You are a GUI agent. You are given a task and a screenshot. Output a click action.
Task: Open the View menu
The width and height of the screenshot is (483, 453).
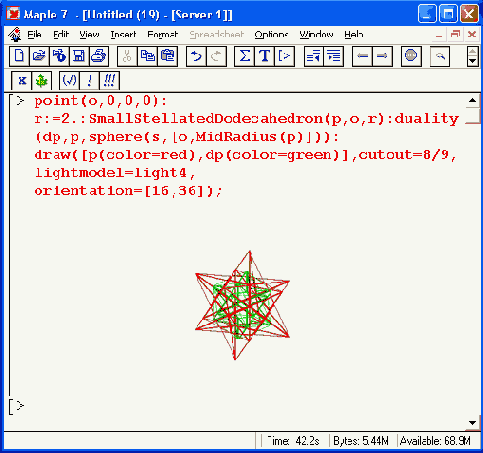point(89,34)
